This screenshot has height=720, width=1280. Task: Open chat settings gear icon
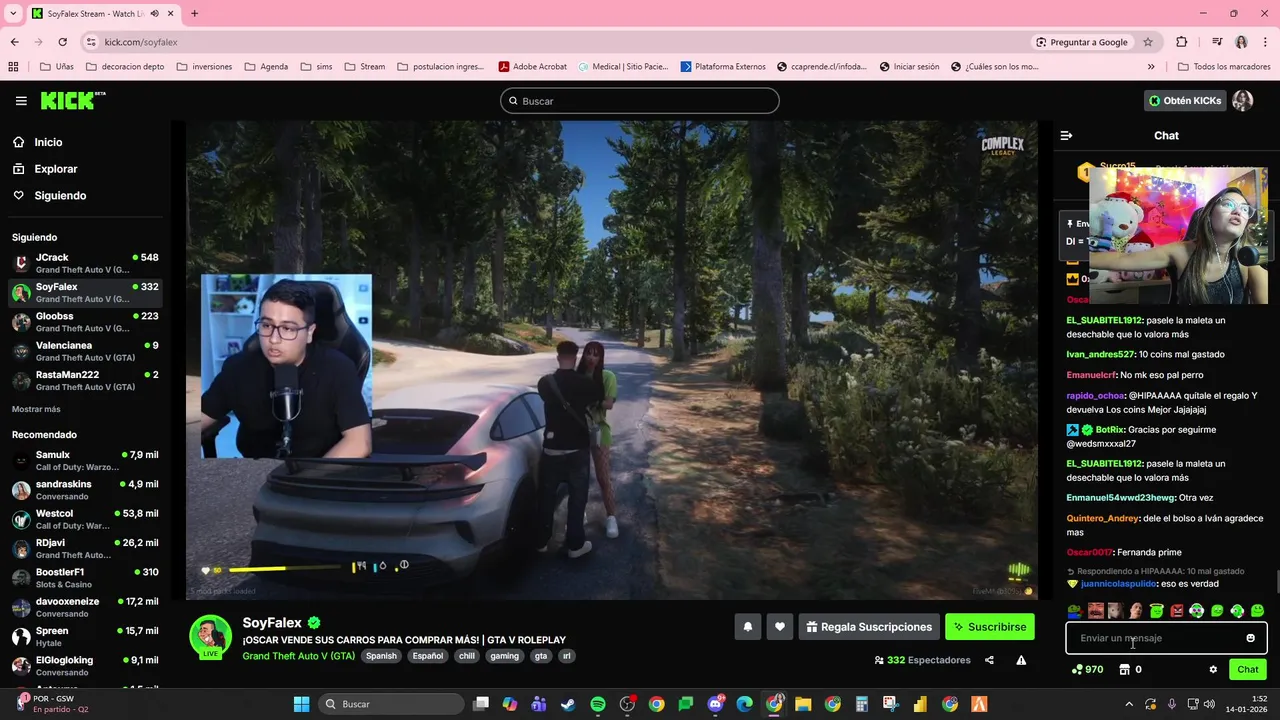tap(1213, 669)
